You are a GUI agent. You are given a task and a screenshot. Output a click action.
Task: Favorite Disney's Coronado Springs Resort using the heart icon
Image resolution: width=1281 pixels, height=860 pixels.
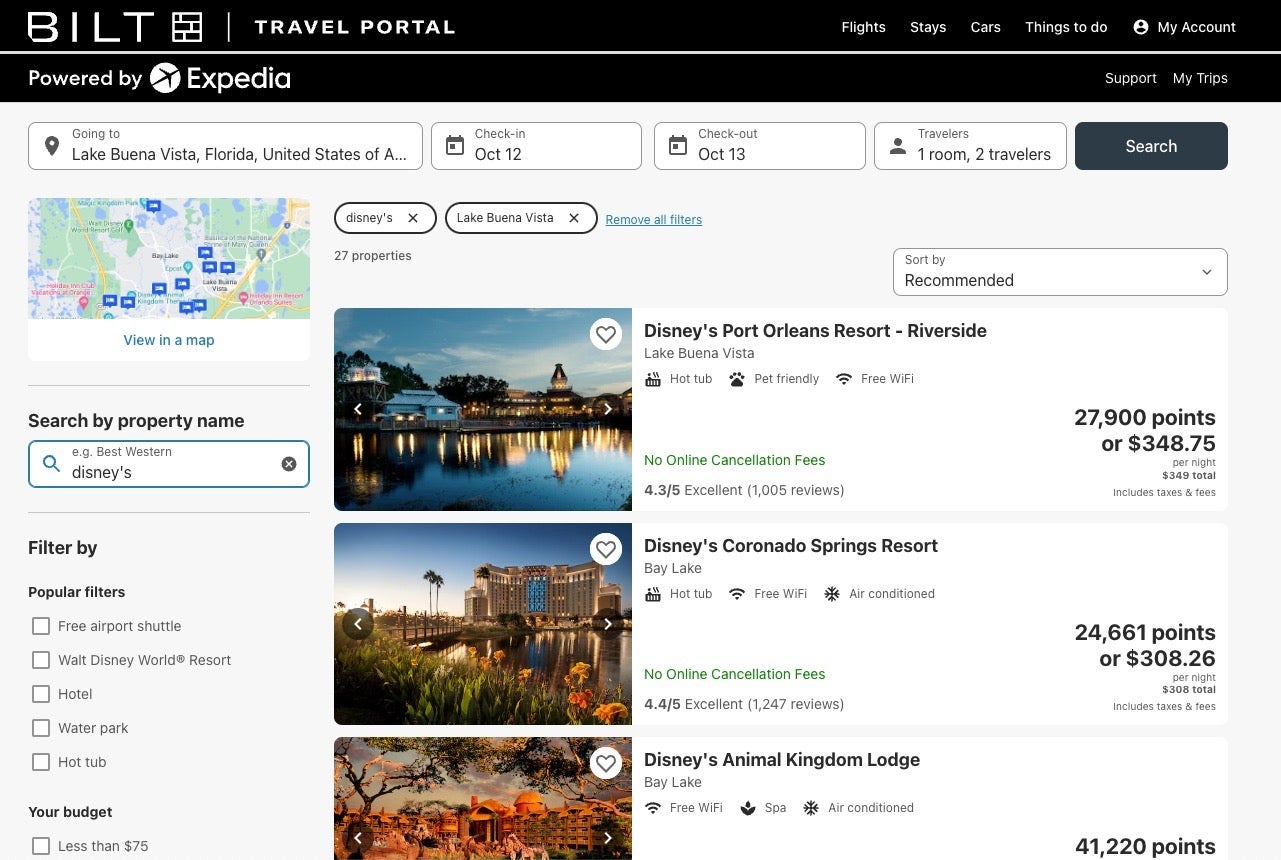(x=606, y=549)
